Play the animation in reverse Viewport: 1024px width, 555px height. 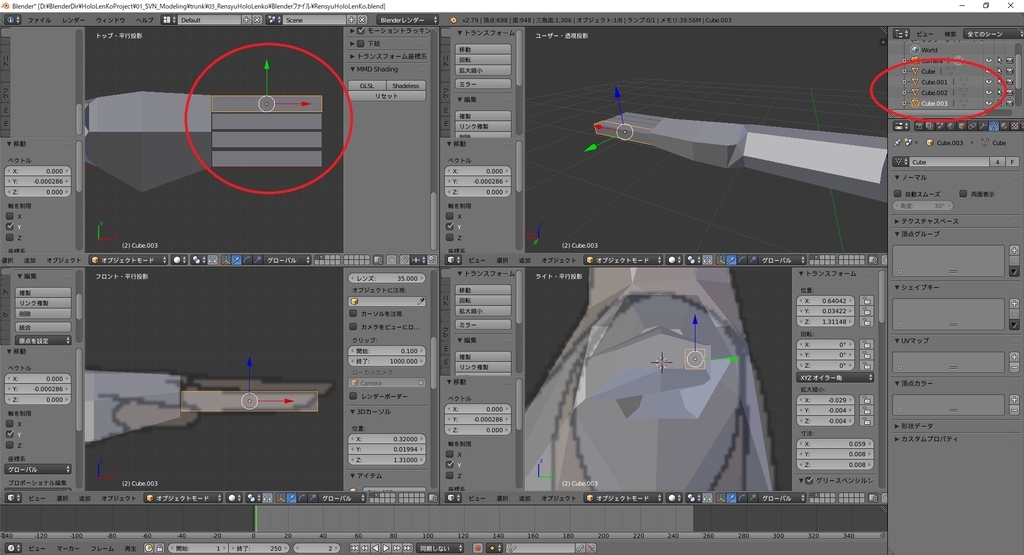pyautogui.click(x=376, y=548)
